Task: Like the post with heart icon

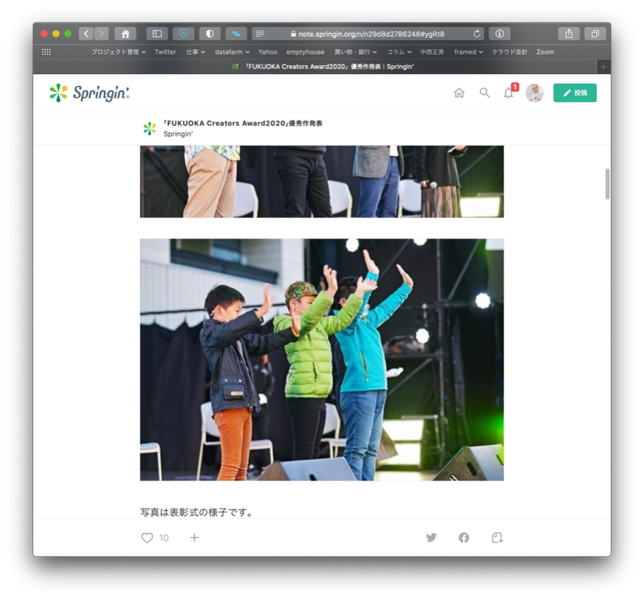Action: click(147, 538)
